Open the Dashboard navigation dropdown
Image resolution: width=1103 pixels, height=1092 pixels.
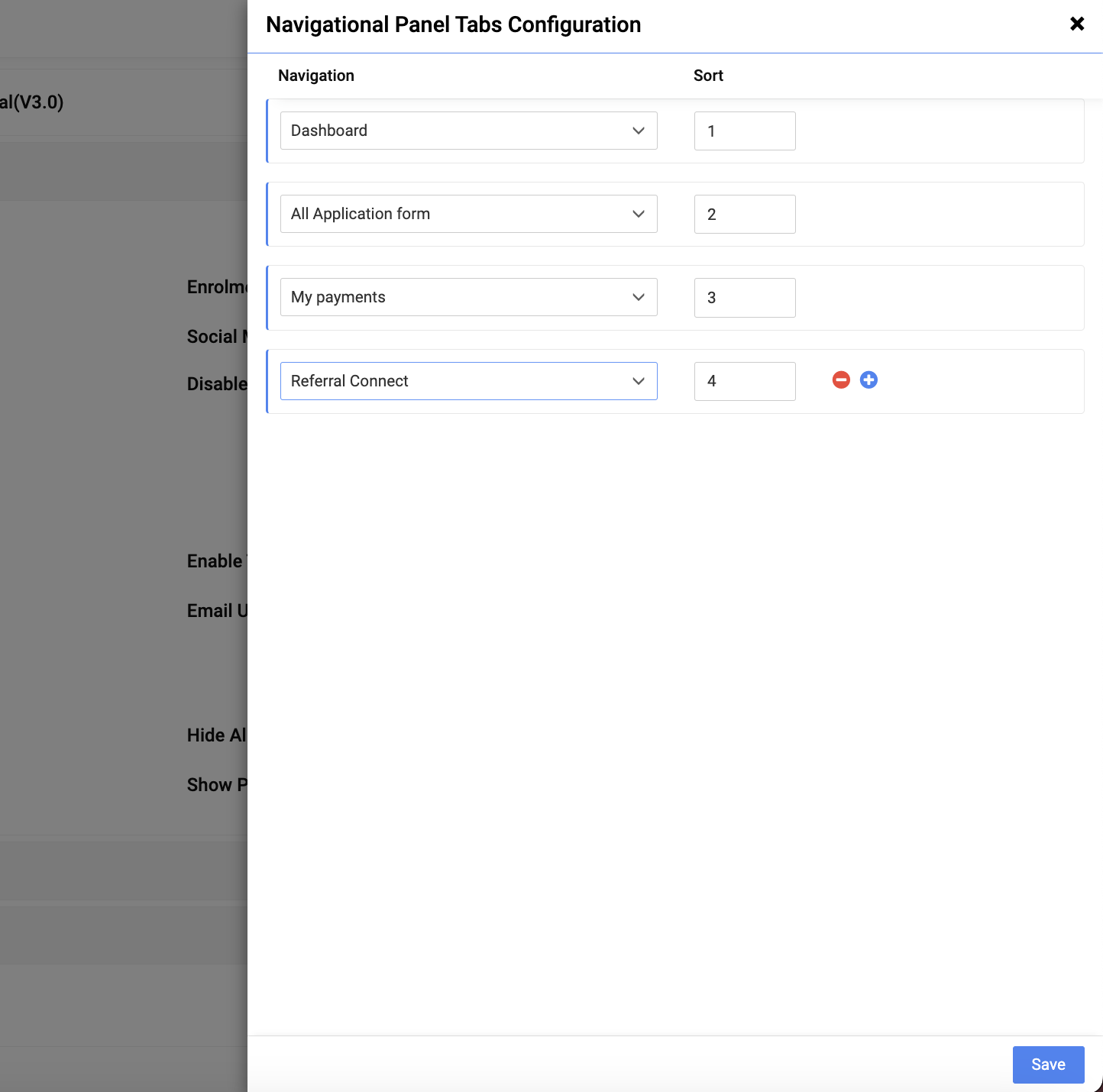tap(468, 131)
